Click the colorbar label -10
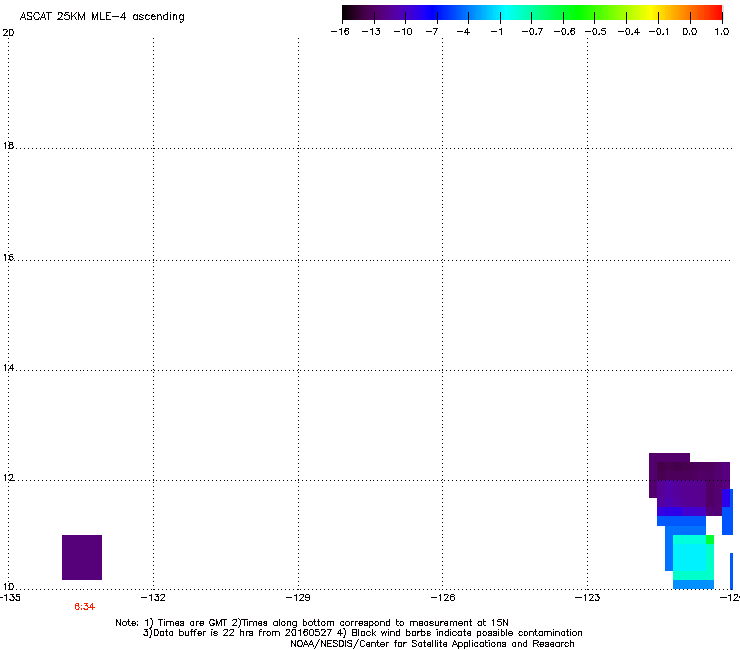Screen dimensions: 740x650 pos(403,32)
